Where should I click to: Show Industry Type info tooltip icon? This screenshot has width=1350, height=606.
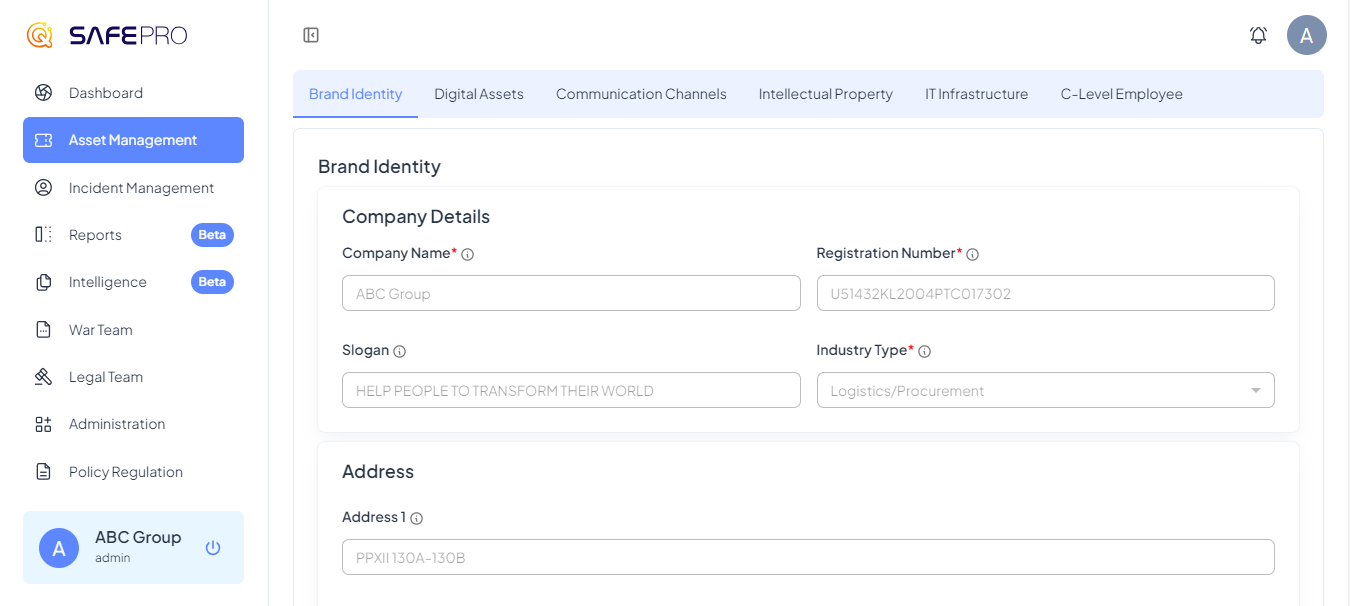924,351
